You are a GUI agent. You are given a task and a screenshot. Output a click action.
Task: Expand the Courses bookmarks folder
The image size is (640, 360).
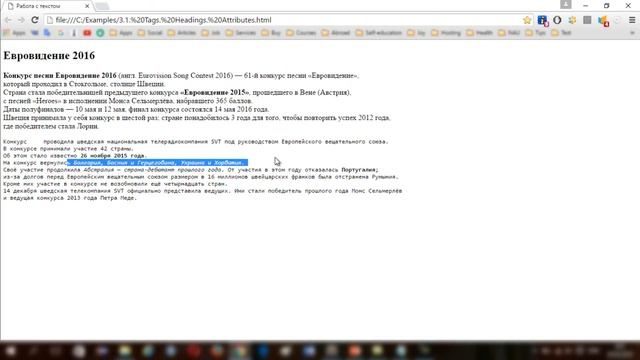pyautogui.click(x=301, y=33)
